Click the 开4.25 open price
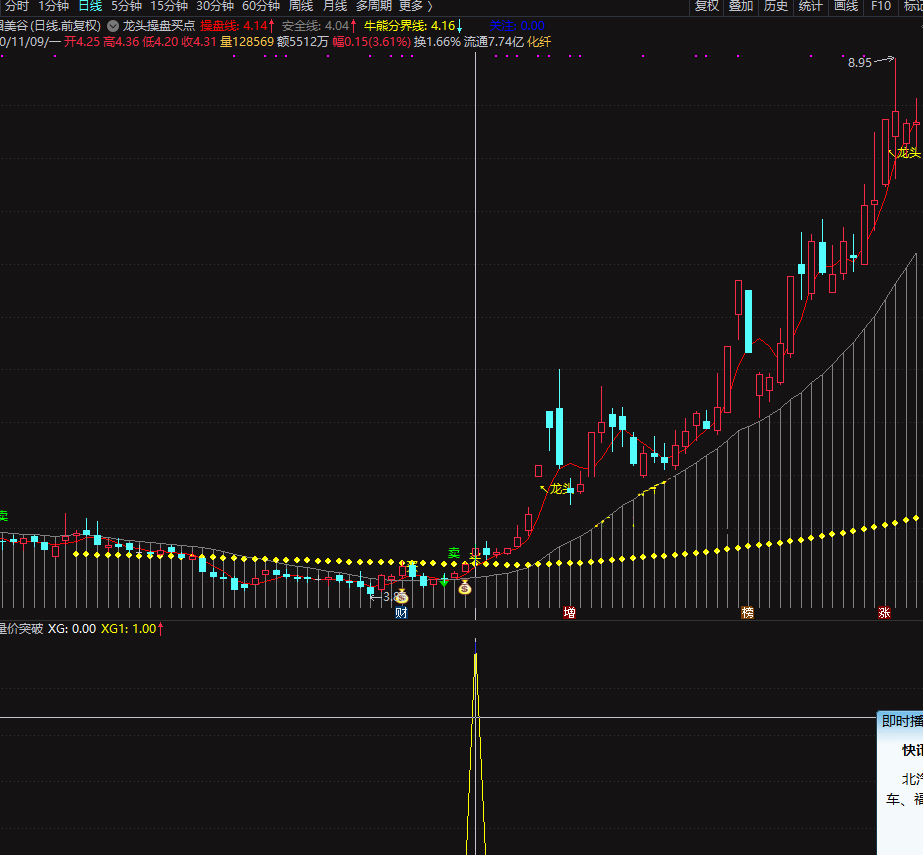The width and height of the screenshot is (923, 855). point(82,42)
